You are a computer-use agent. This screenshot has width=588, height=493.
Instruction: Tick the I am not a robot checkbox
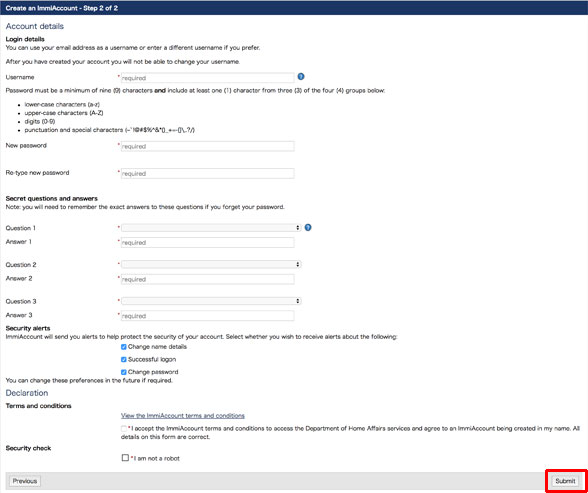coord(125,458)
